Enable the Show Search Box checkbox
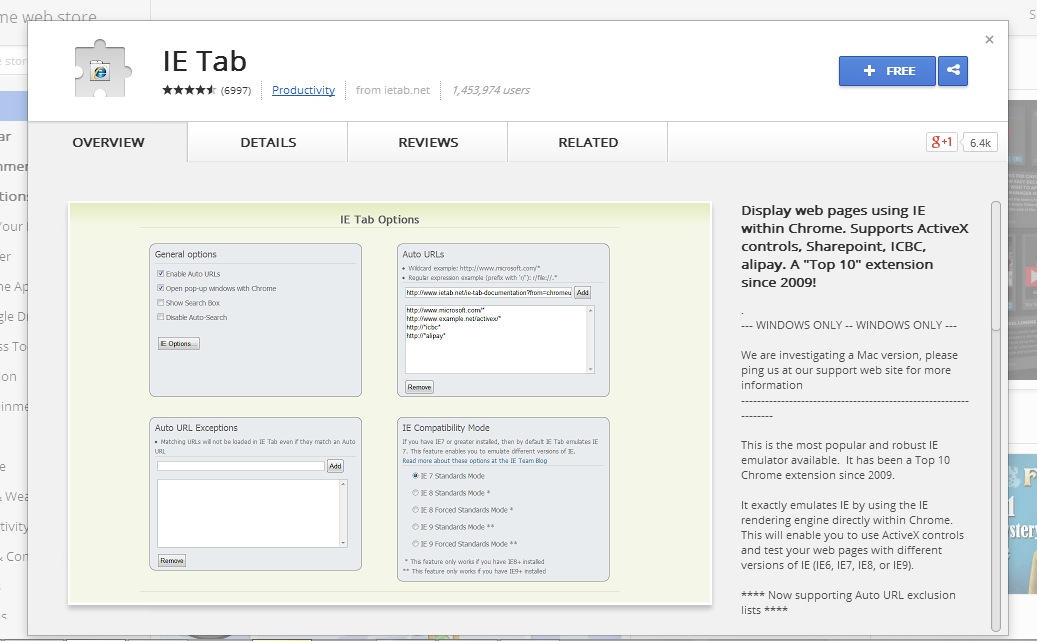Image resolution: width=1037 pixels, height=641 pixels. pyautogui.click(x=160, y=302)
